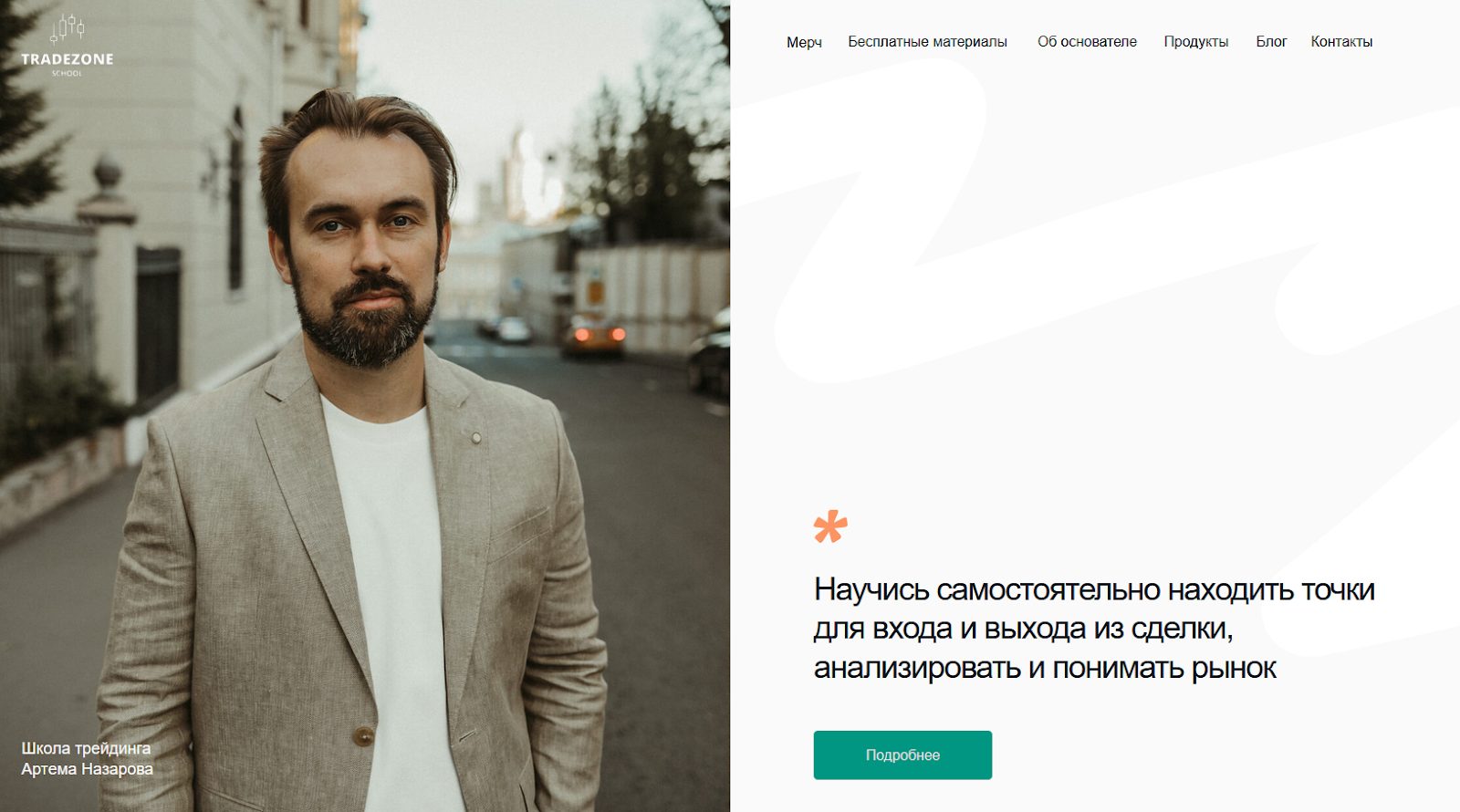Image resolution: width=1460 pixels, height=812 pixels.
Task: Select Продукты in the top navigation
Action: click(1195, 42)
